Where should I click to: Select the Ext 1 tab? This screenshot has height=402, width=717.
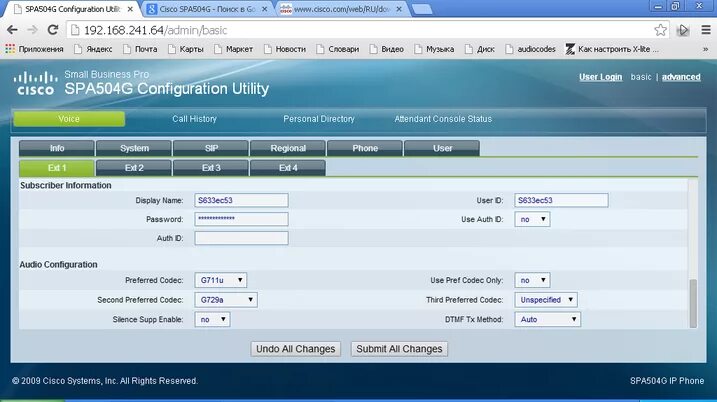click(57, 168)
